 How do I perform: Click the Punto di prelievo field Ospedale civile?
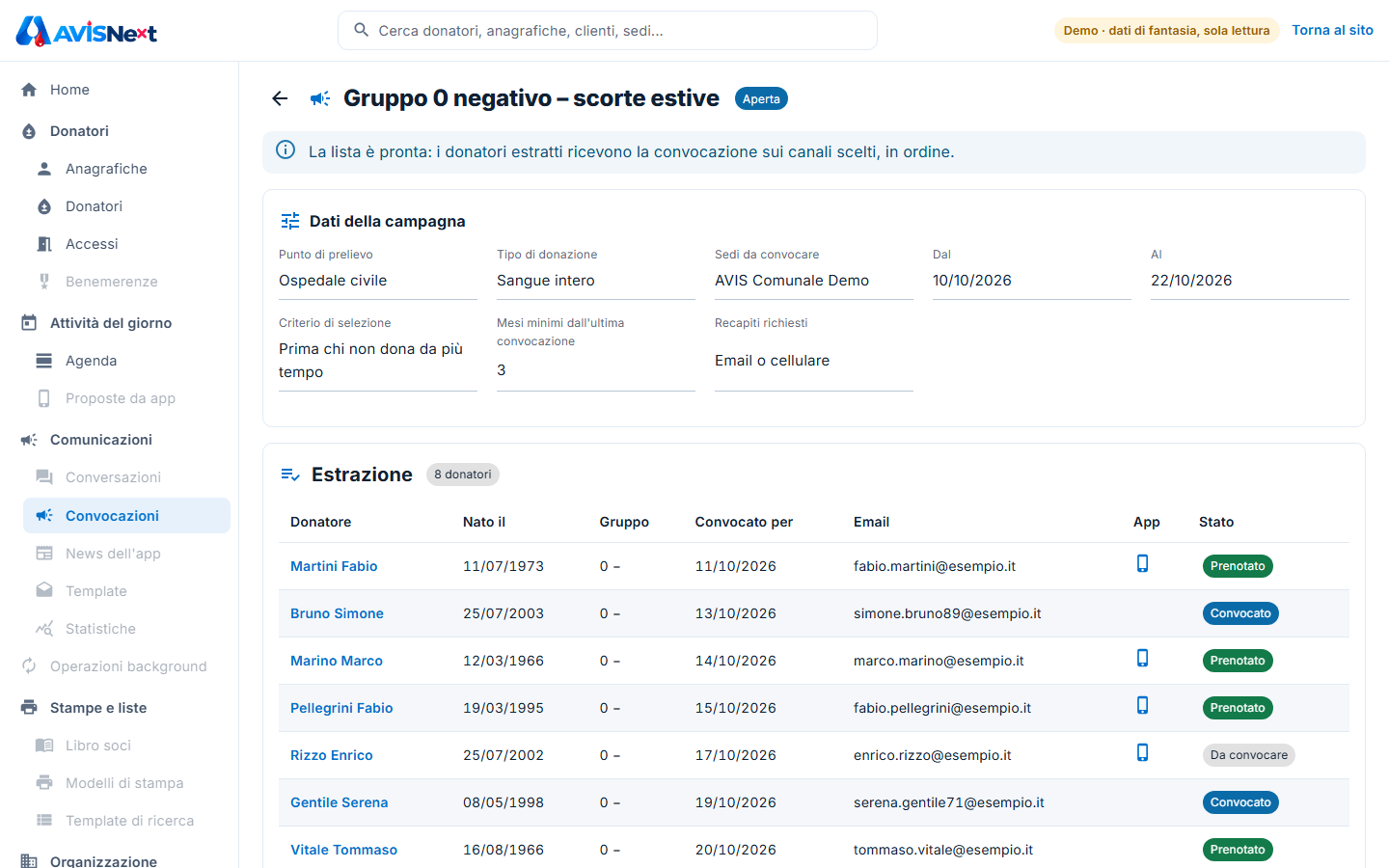(x=378, y=281)
